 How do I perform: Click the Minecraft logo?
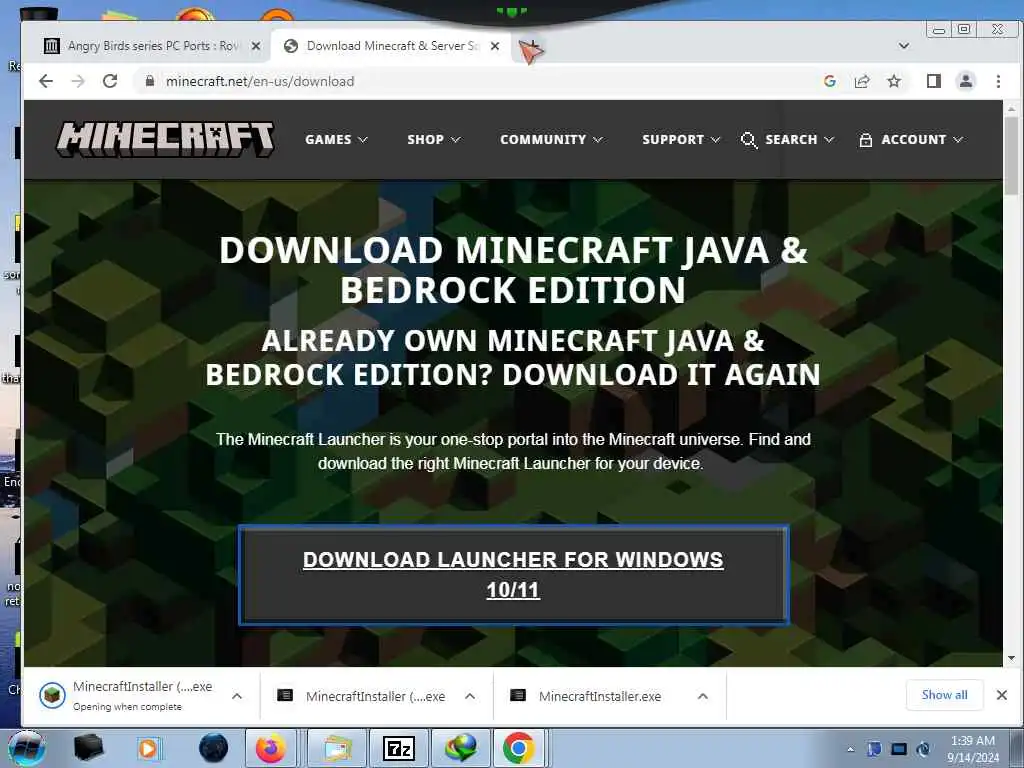point(165,139)
